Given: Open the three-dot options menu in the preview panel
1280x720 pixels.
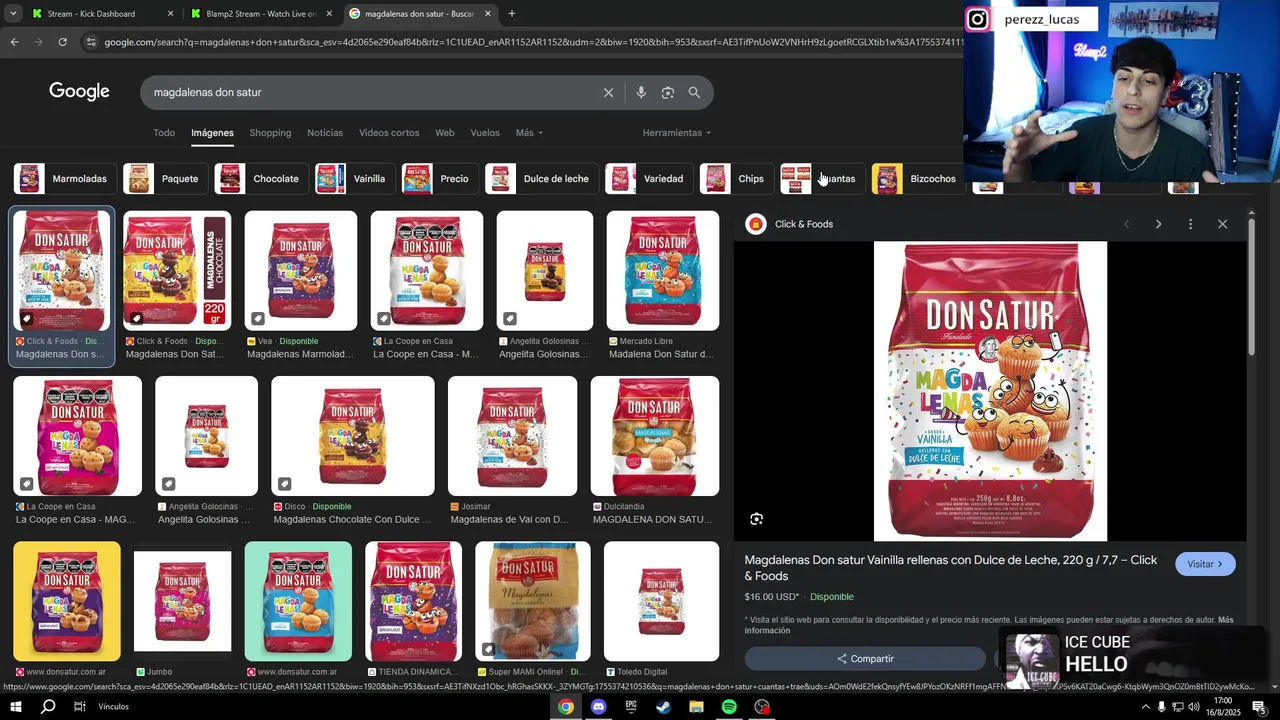Looking at the screenshot, I should [1190, 224].
